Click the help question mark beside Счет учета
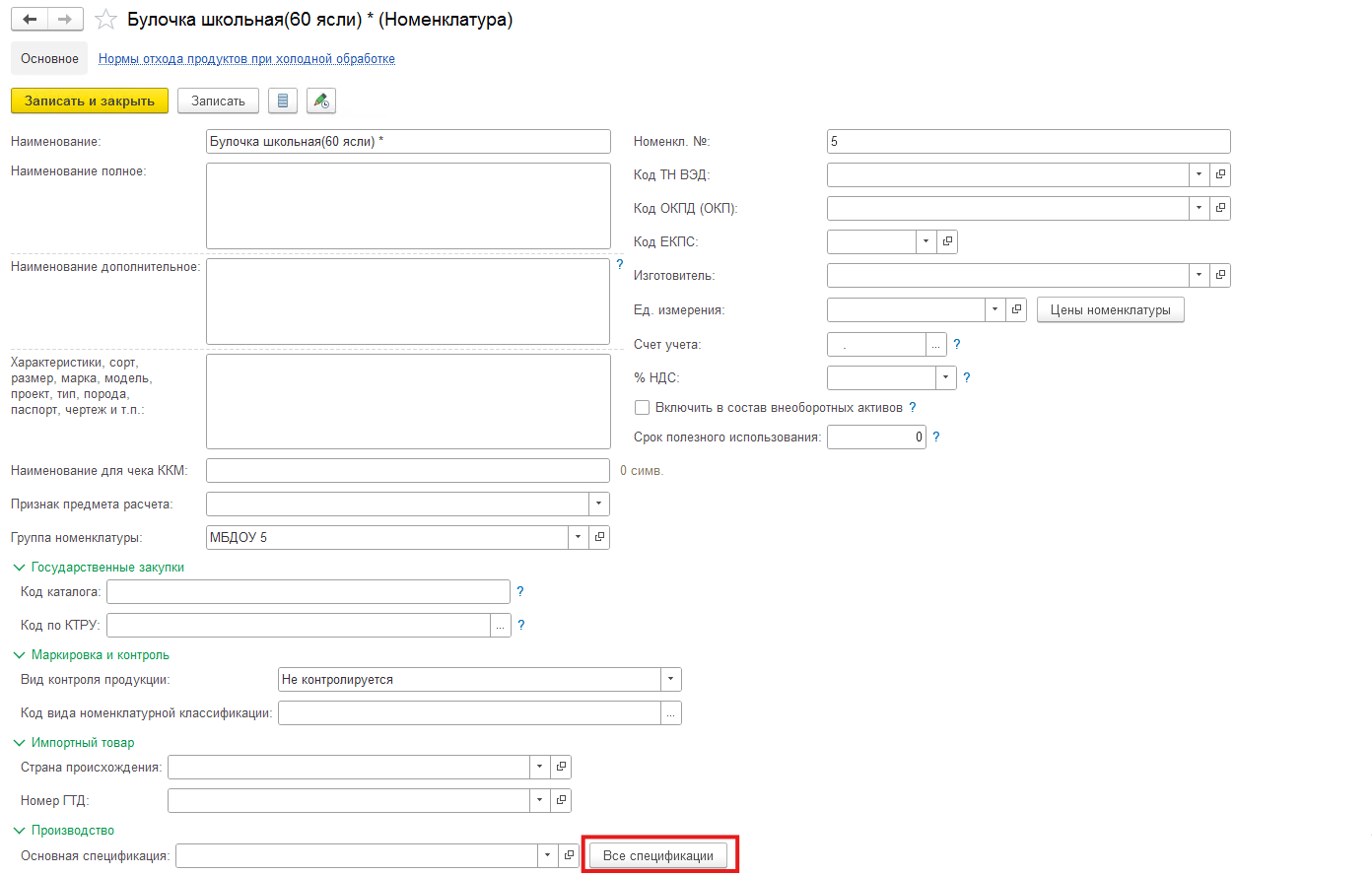Image resolution: width=1372 pixels, height=875 pixels. point(957,344)
